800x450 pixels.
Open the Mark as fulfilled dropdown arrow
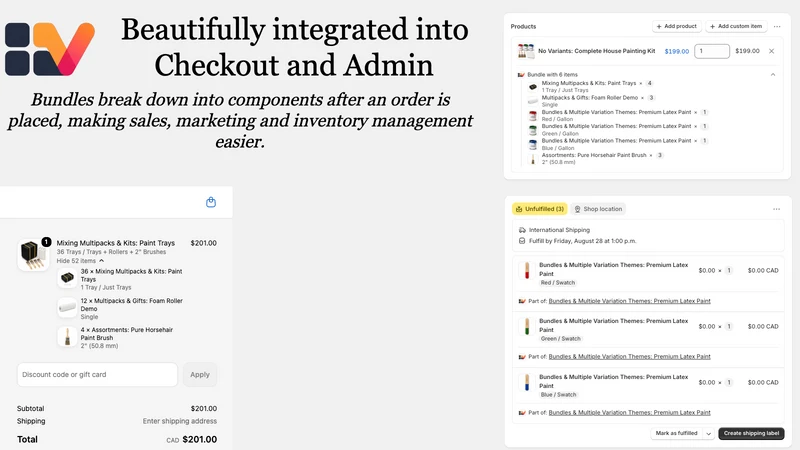coord(709,434)
